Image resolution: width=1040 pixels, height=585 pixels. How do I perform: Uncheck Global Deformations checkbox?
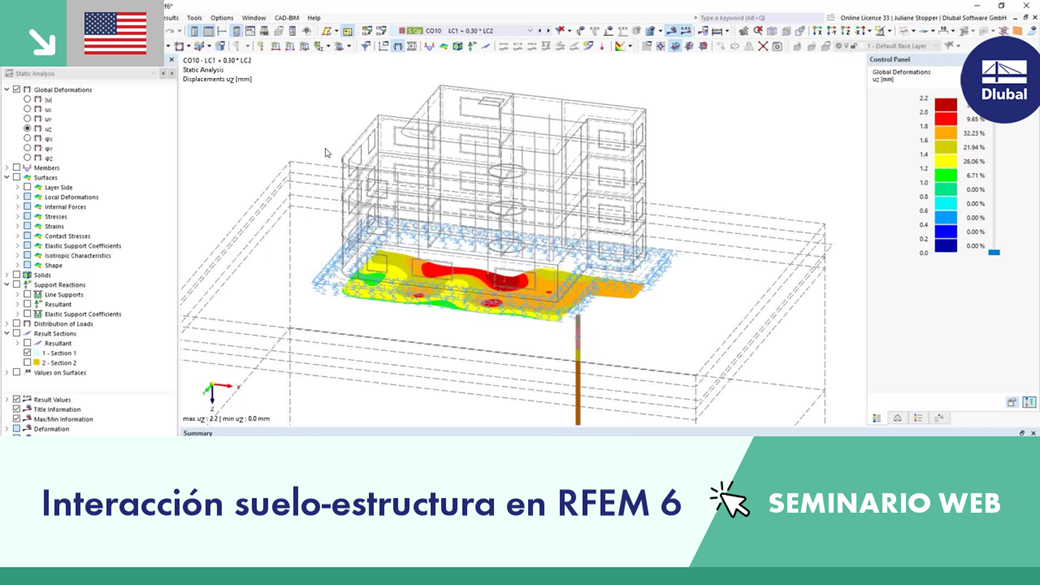click(x=17, y=89)
